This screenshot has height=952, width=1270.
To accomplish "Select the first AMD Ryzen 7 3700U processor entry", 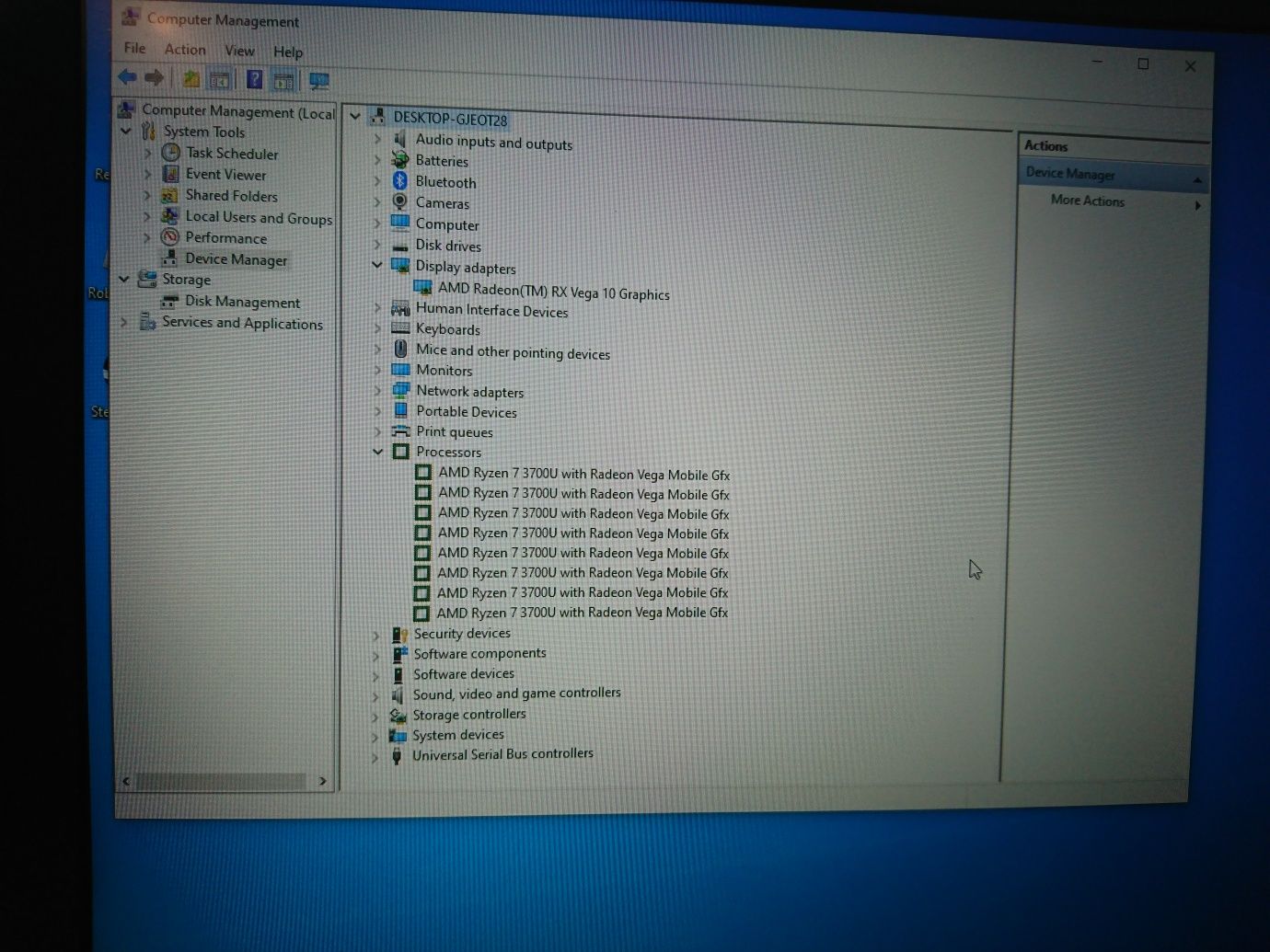I will [583, 474].
